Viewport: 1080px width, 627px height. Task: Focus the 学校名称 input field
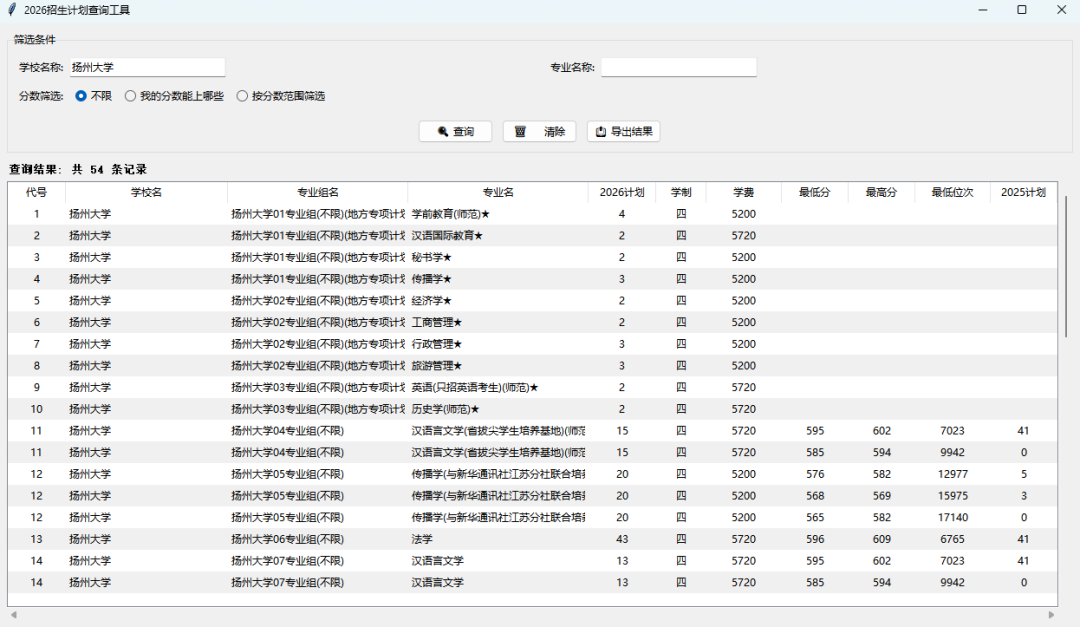point(147,67)
